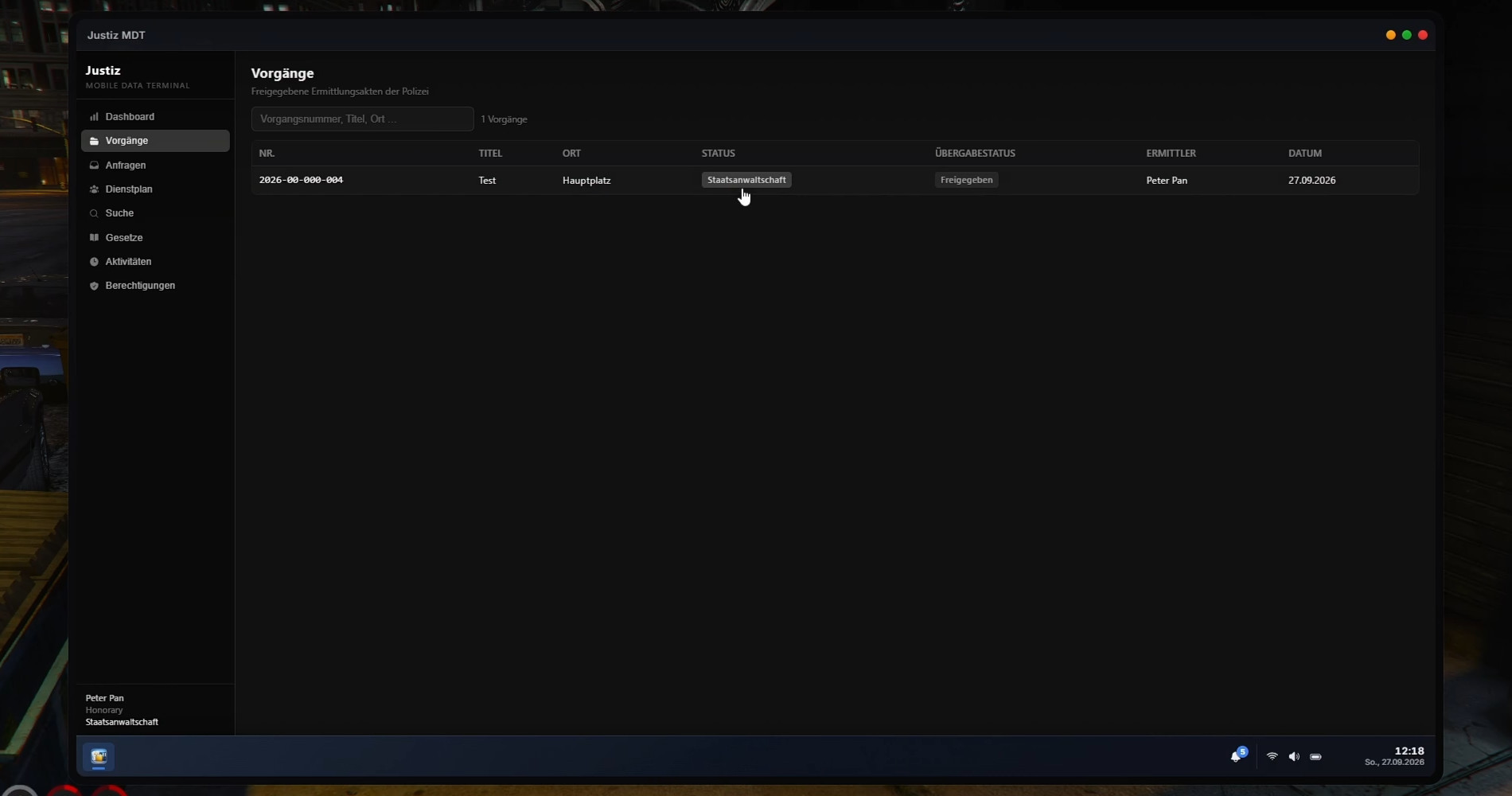This screenshot has width=1512, height=796.
Task: Open the Suche page
Action: tap(155, 213)
